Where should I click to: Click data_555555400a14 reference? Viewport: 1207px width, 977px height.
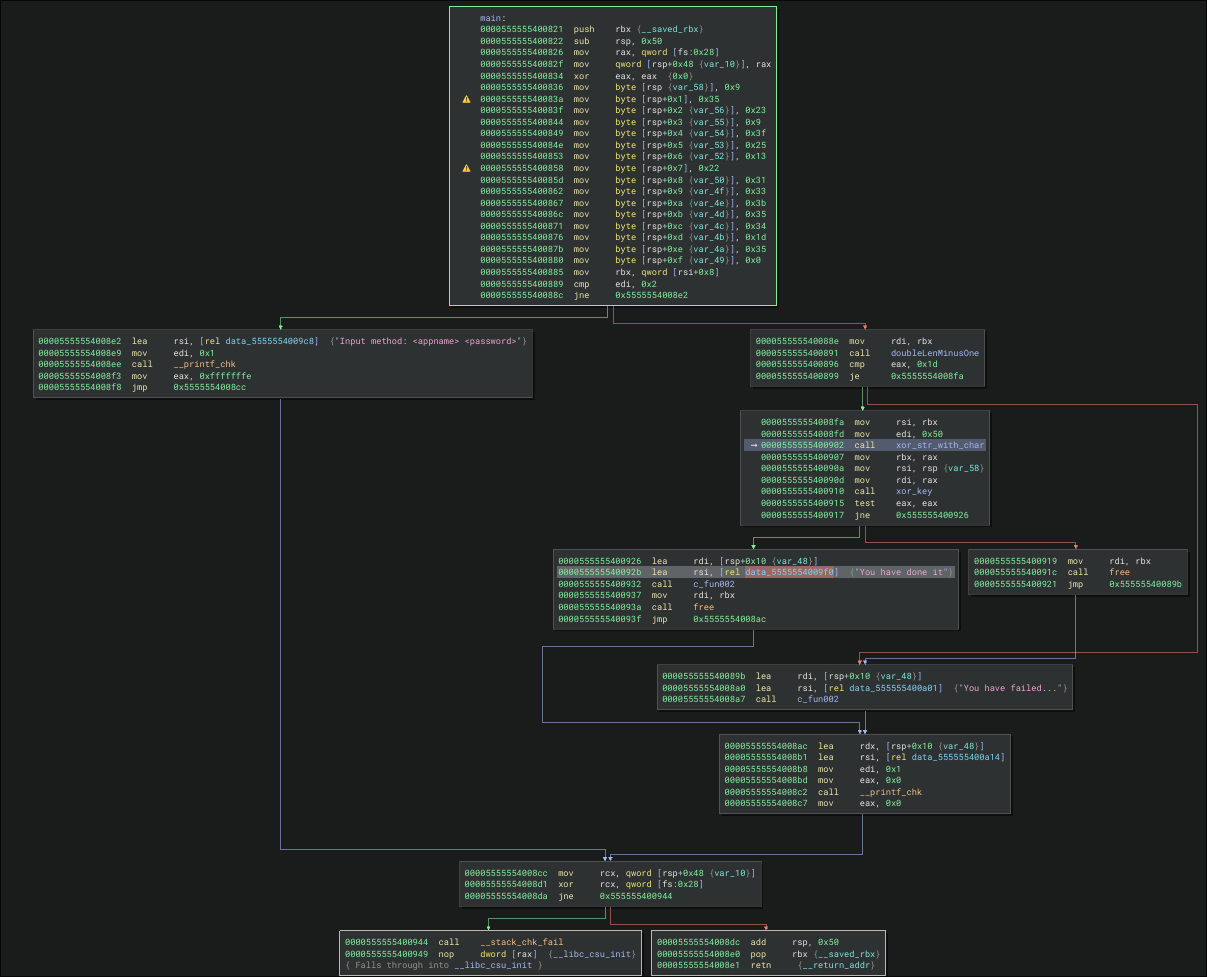[945, 757]
